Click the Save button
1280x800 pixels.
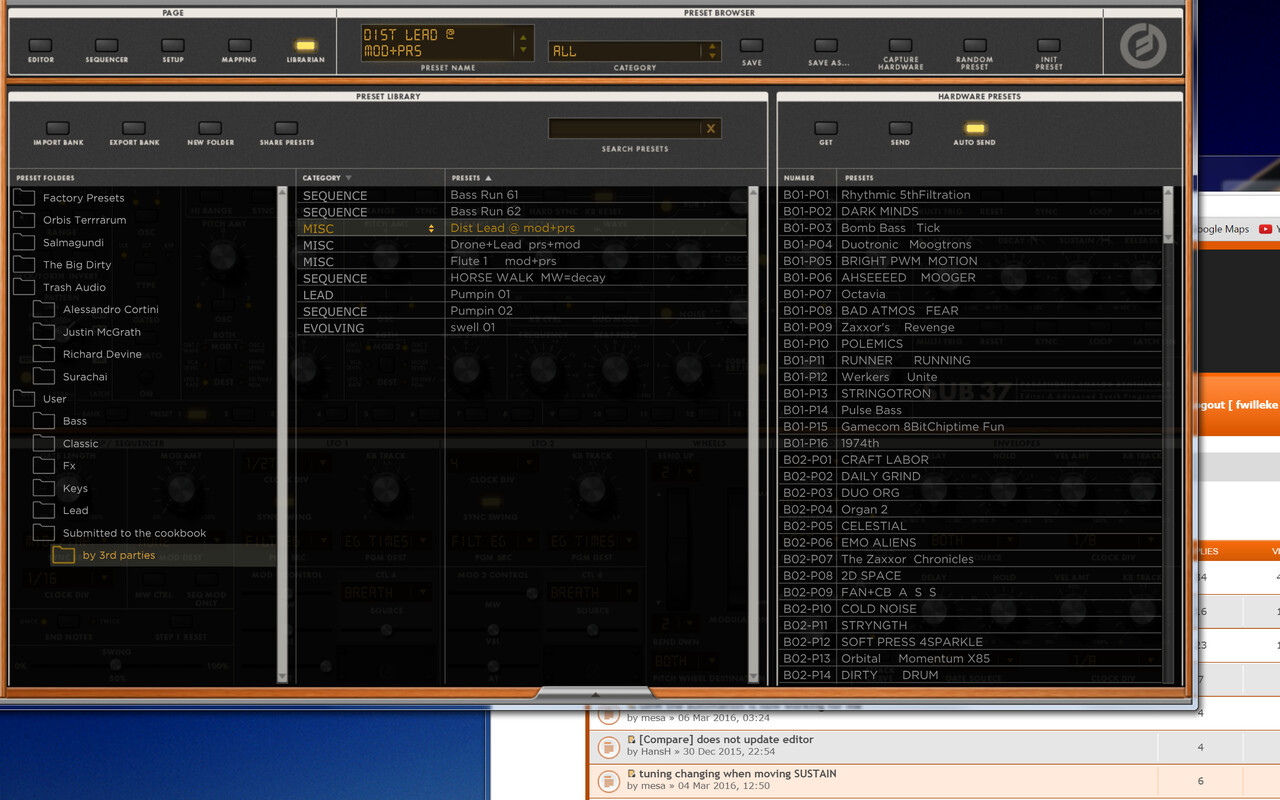click(751, 46)
